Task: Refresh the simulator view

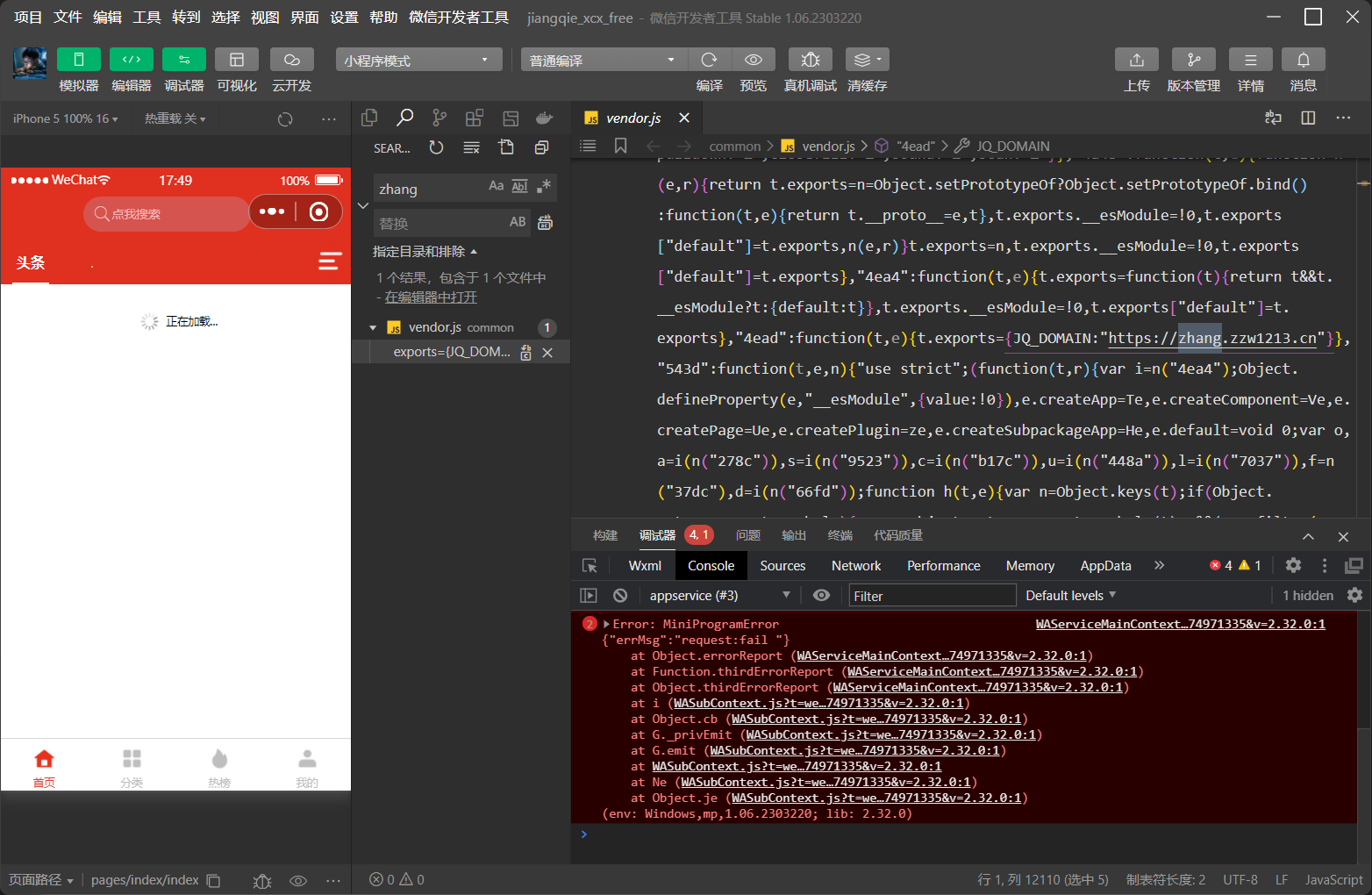Action: [285, 119]
